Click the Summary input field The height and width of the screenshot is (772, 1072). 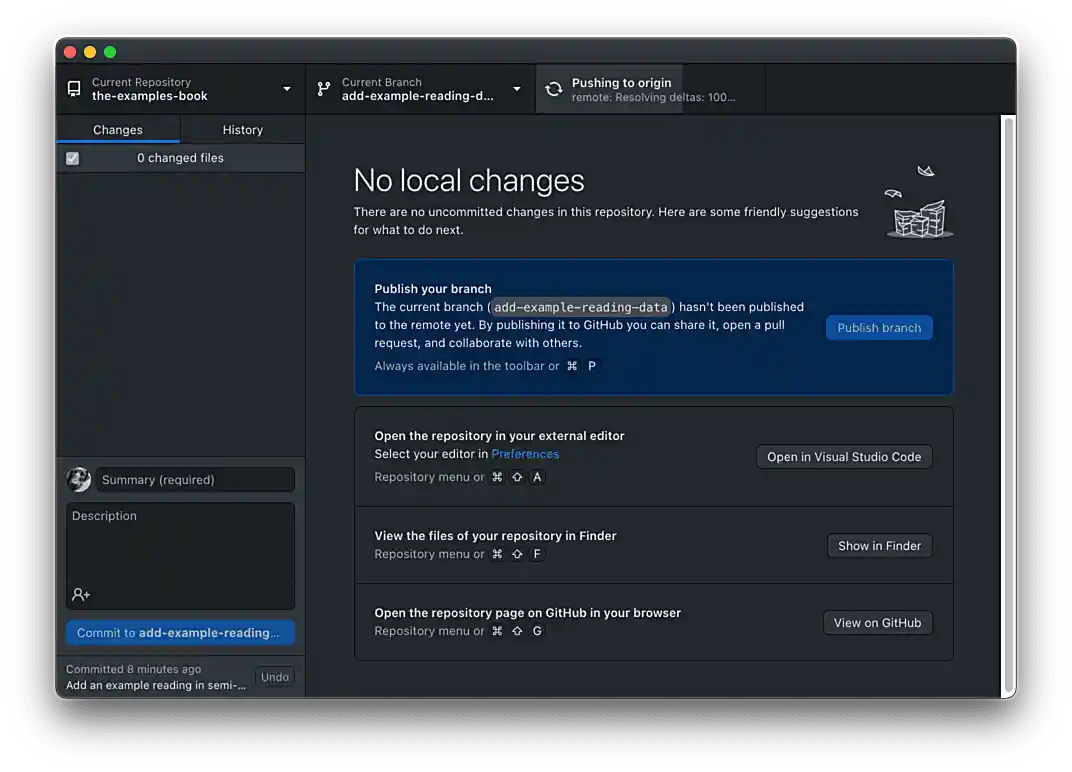tap(195, 480)
